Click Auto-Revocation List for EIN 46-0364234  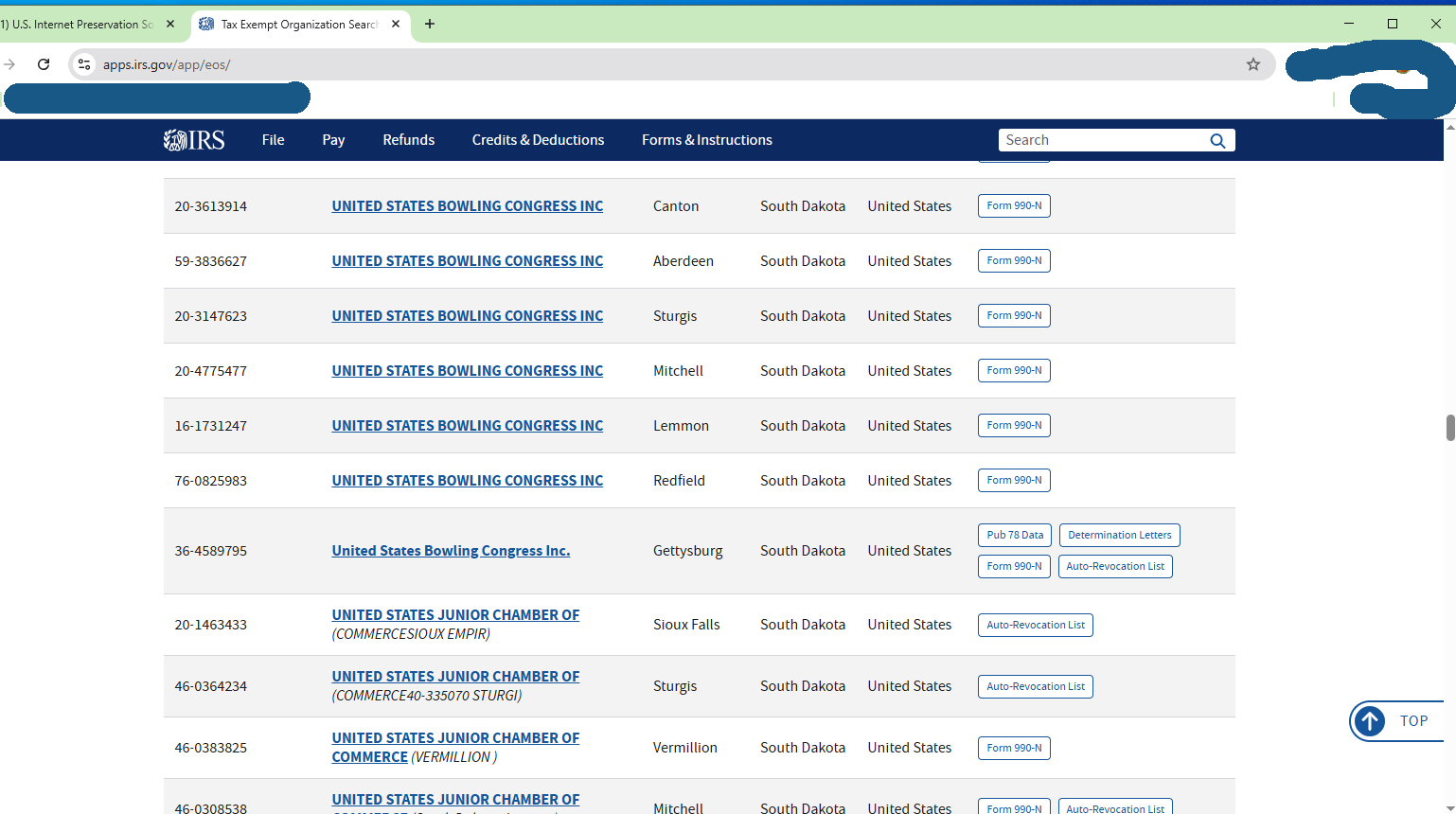1036,687
